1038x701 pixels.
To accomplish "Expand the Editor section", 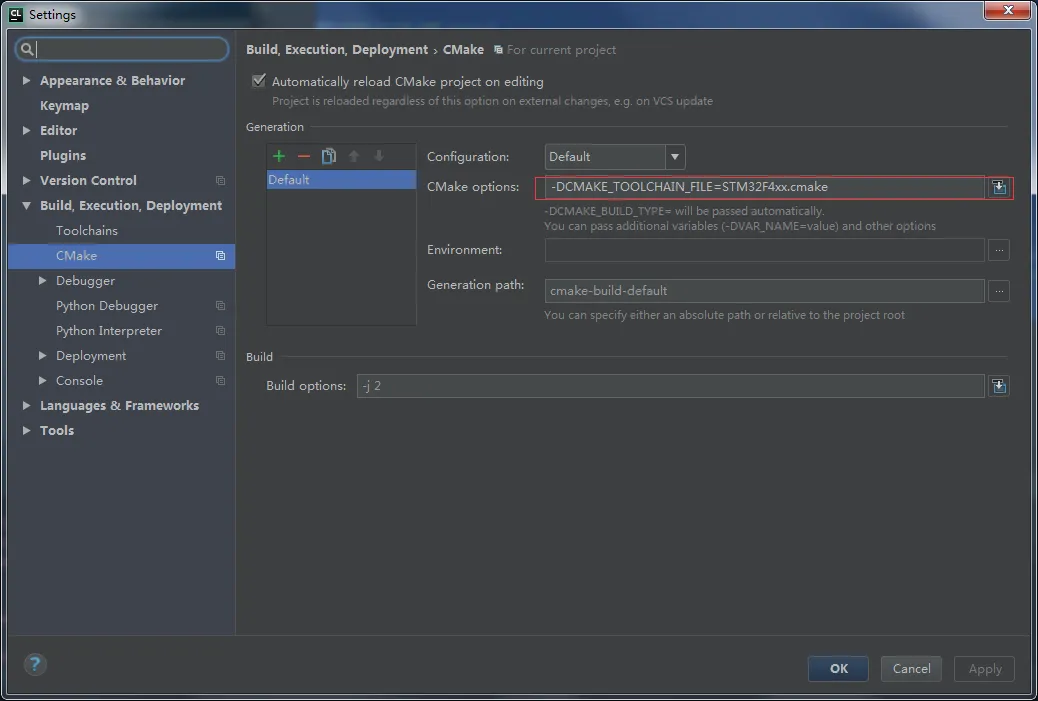I will click(x=26, y=130).
